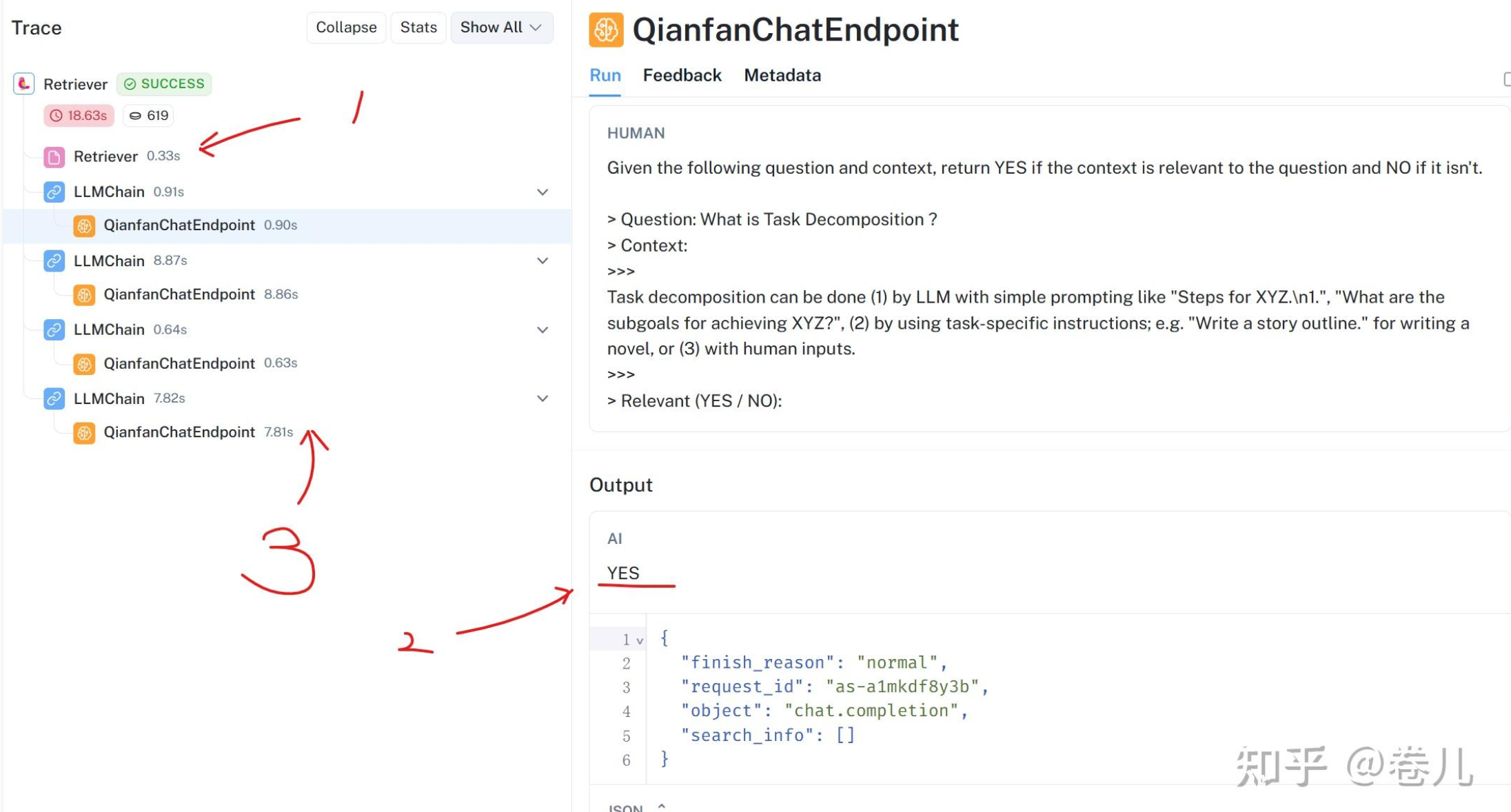Fold JSON output at line 1
This screenshot has height=812, width=1511.
point(640,640)
